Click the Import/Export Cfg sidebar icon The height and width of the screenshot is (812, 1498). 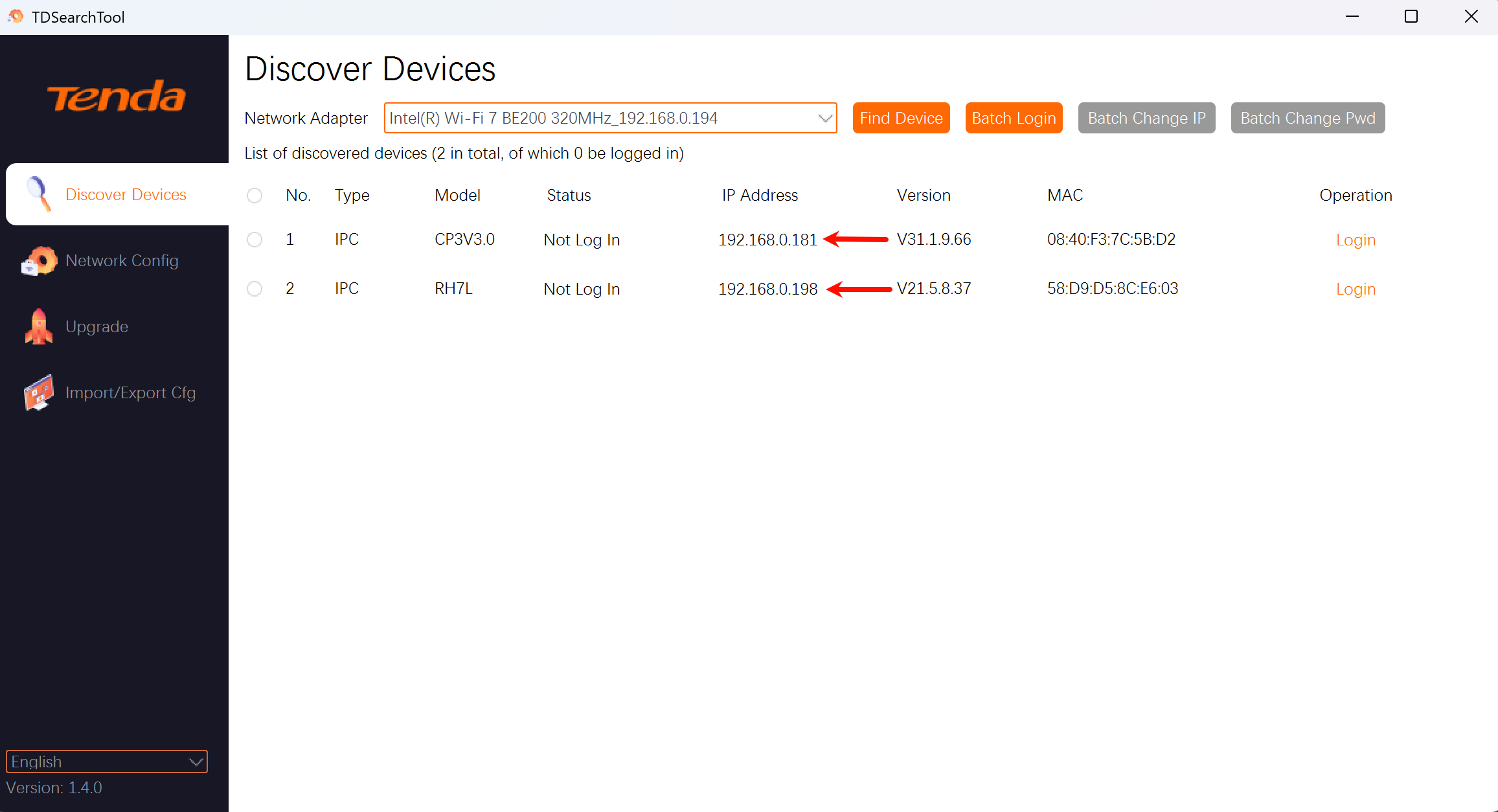coord(39,392)
